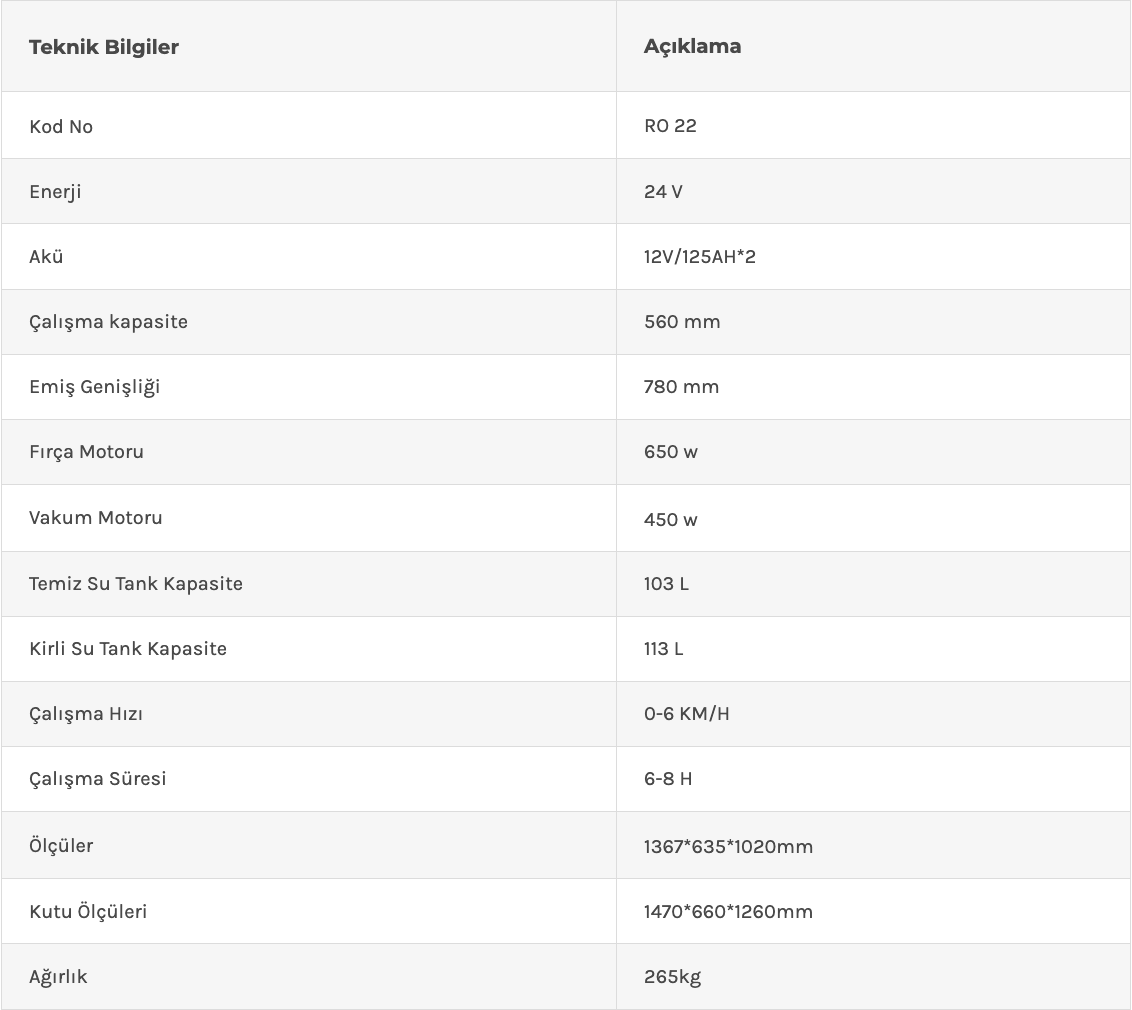
Task: Select the 'Çalışma kapasite' label
Action: point(108,322)
